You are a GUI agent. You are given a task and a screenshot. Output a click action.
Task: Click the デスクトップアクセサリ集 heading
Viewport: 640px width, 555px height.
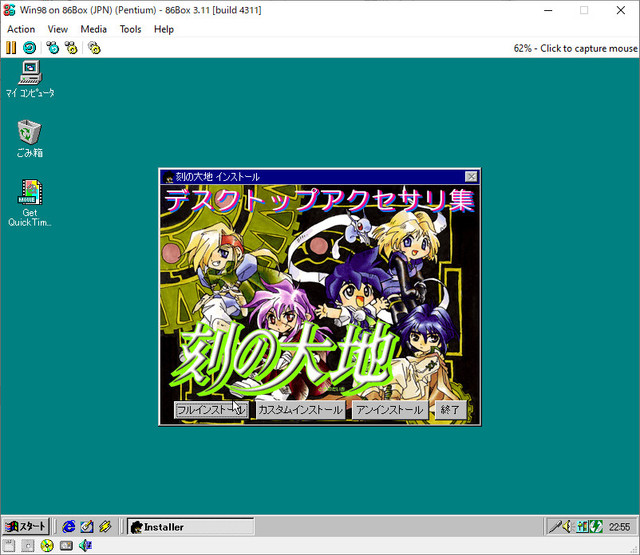[320, 200]
